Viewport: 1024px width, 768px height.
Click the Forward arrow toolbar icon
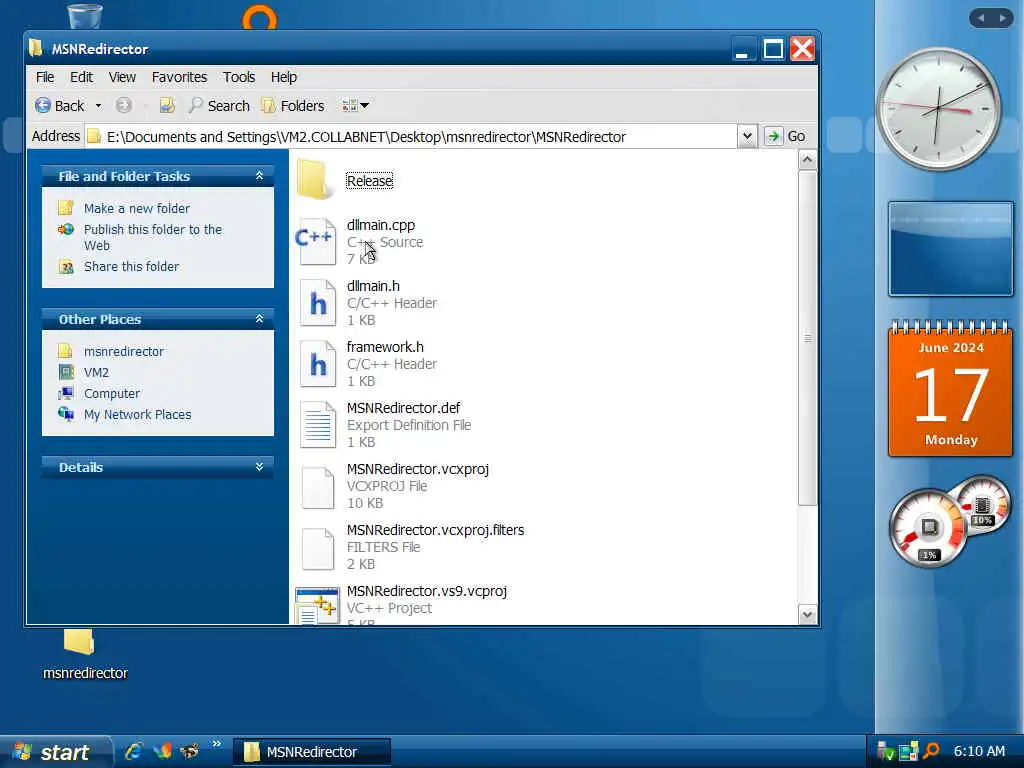(x=123, y=105)
